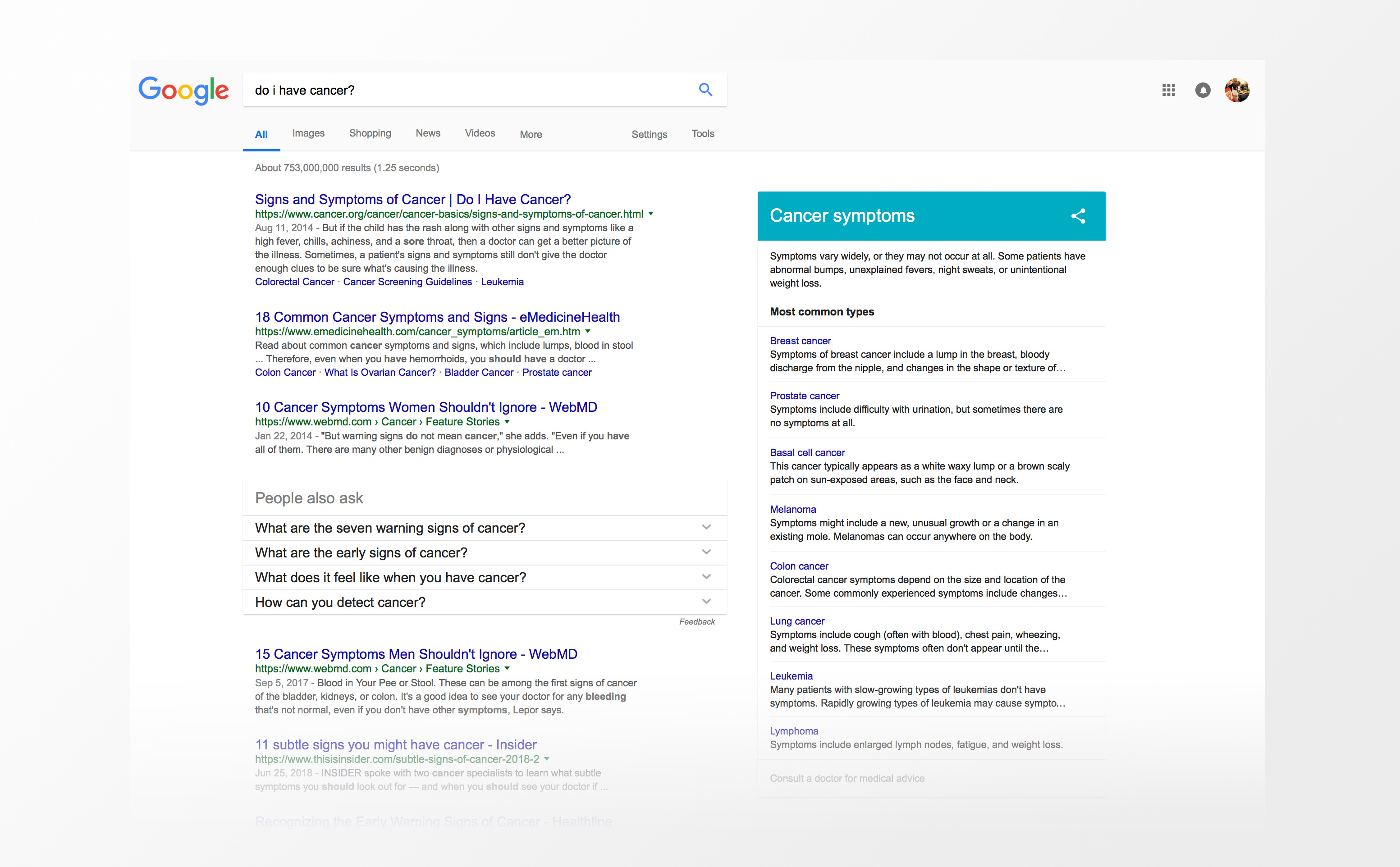
Task: Switch to the News tab
Action: [428, 133]
